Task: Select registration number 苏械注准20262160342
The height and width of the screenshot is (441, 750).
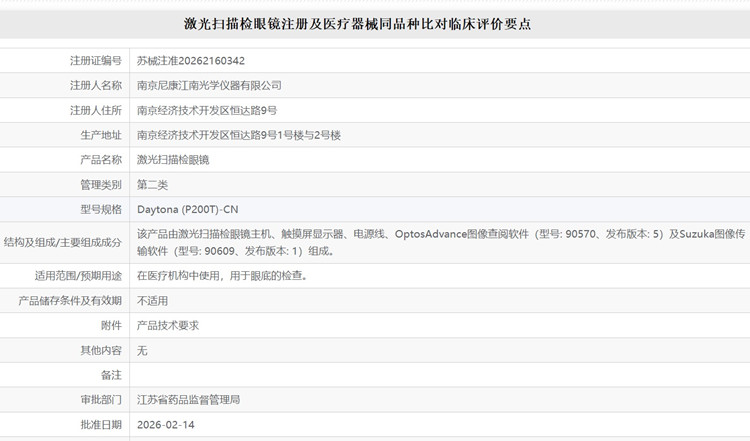Action: click(191, 61)
